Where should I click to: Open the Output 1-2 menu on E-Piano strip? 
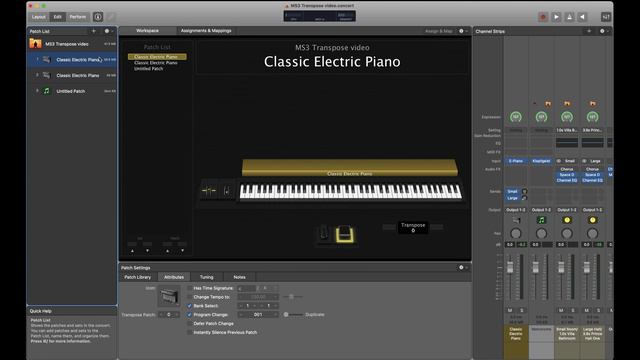click(x=516, y=210)
